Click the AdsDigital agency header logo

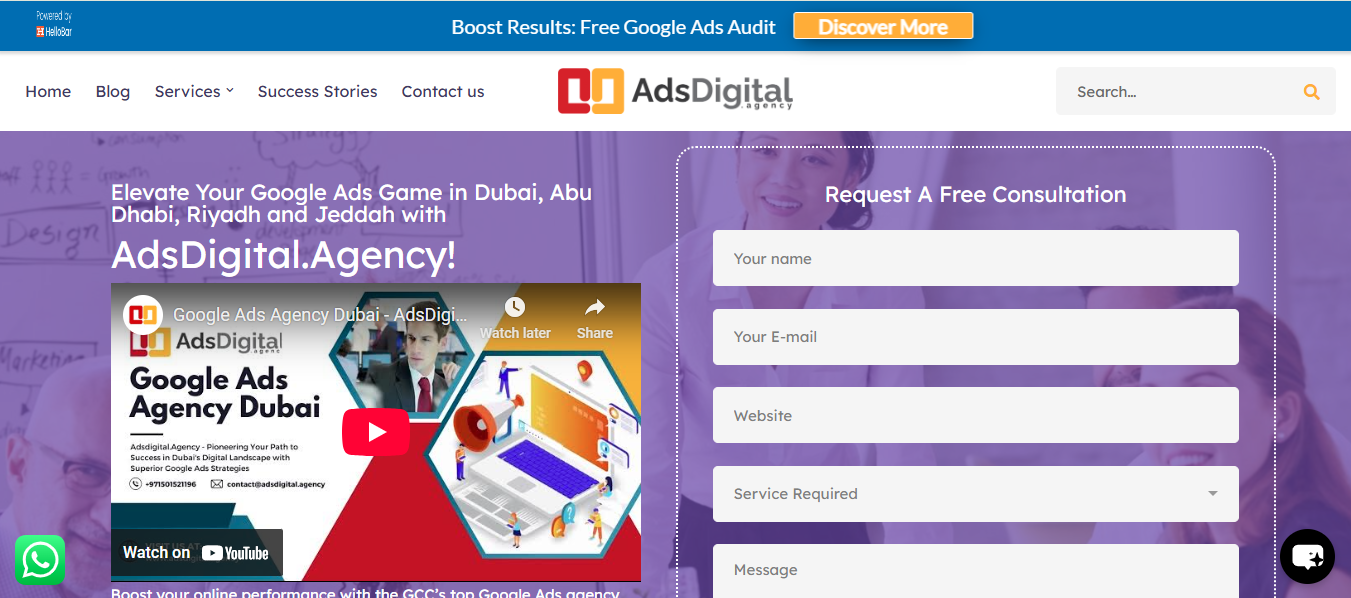pos(675,91)
